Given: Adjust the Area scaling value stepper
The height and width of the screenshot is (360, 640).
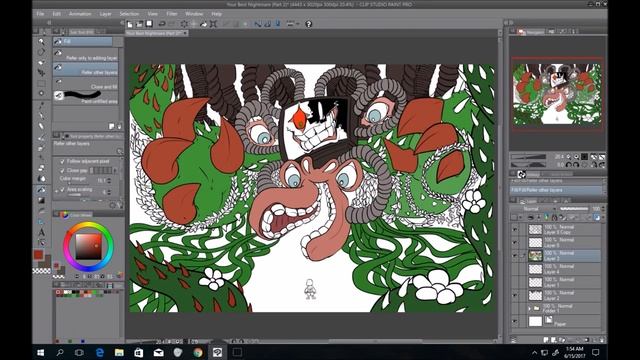Looking at the screenshot, I should point(109,191).
